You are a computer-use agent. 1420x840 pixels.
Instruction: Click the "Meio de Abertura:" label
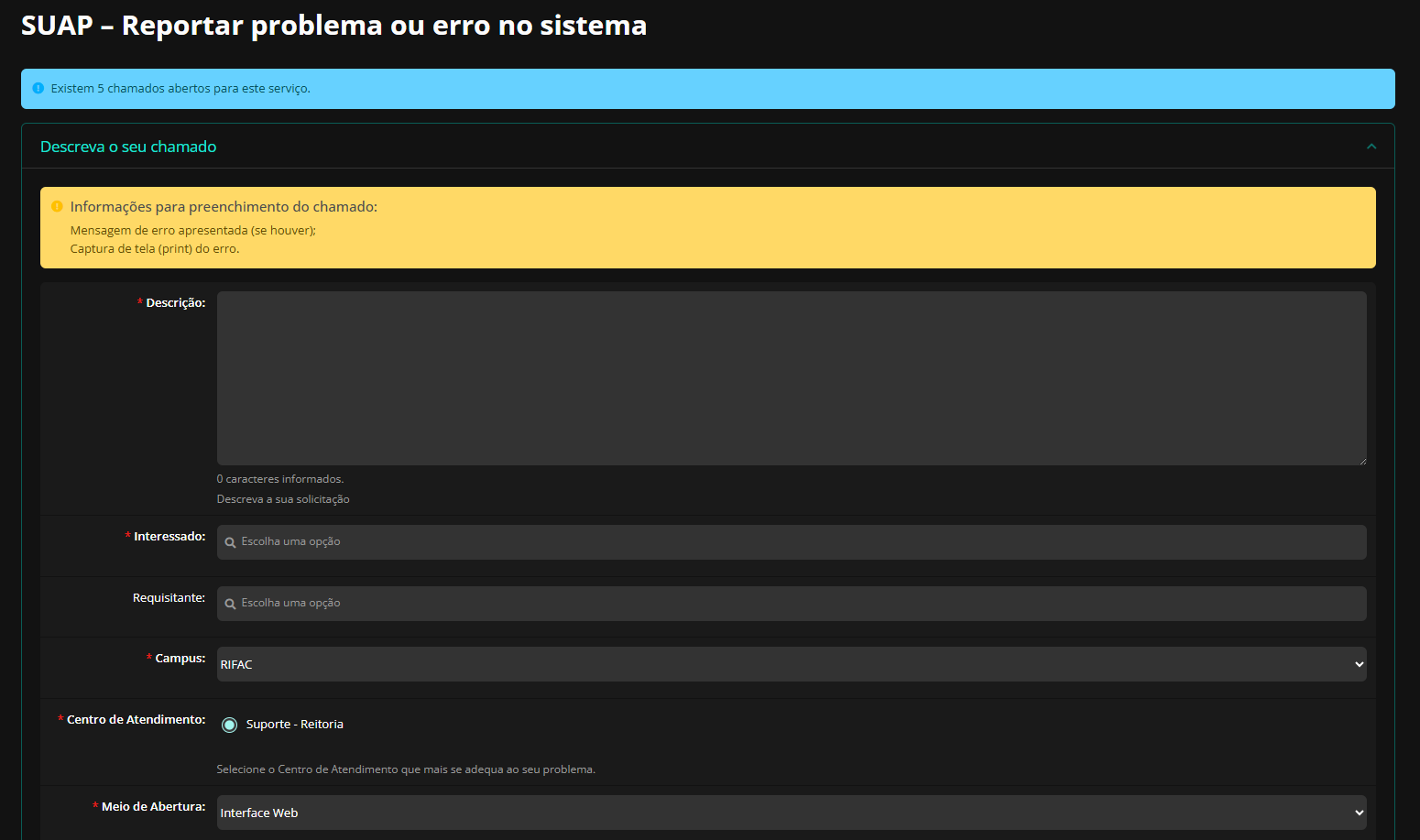[x=153, y=807]
